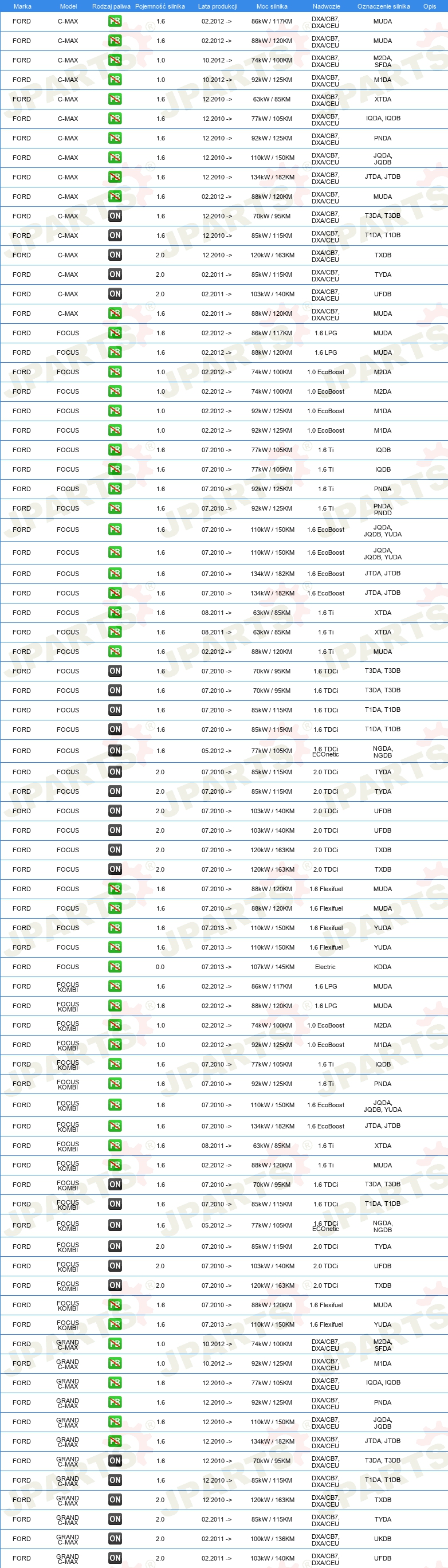Image resolution: width=448 pixels, height=1568 pixels.
Task: Click the Rodzaj paliwa column header
Action: (x=111, y=6)
